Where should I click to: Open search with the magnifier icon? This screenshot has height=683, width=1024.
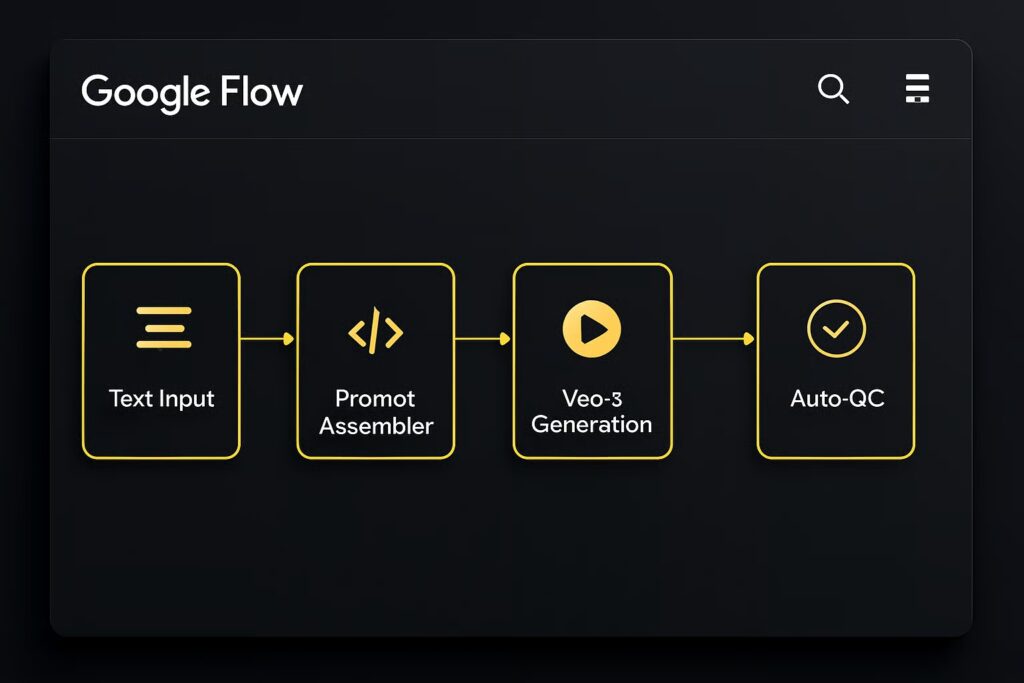click(x=833, y=90)
